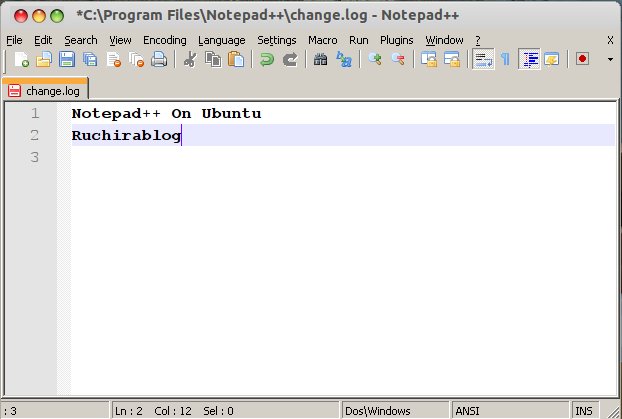
Task: Copy selection with the Copy icon
Action: coord(213,60)
